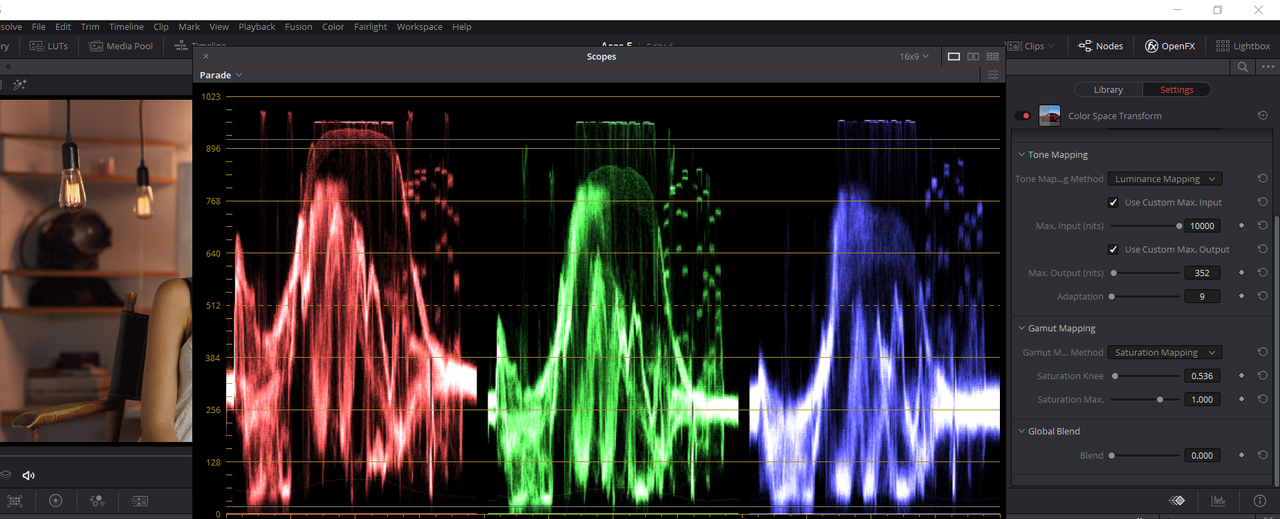
Task: Click the Adaptation slider
Action: (1145, 296)
